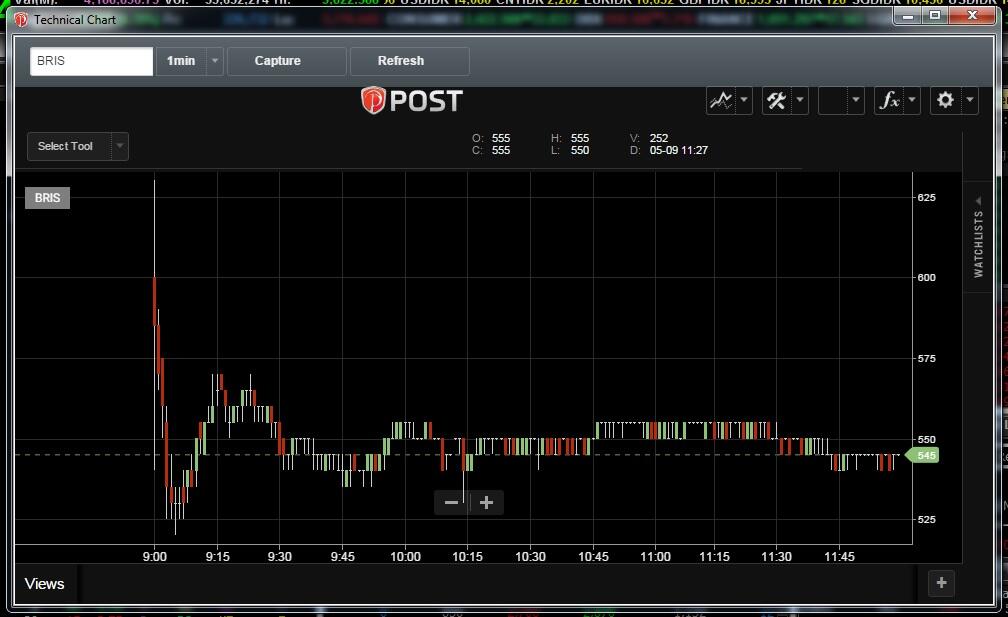1008x617 pixels.
Task: Click the high price value next to H:
Action: 580,138
